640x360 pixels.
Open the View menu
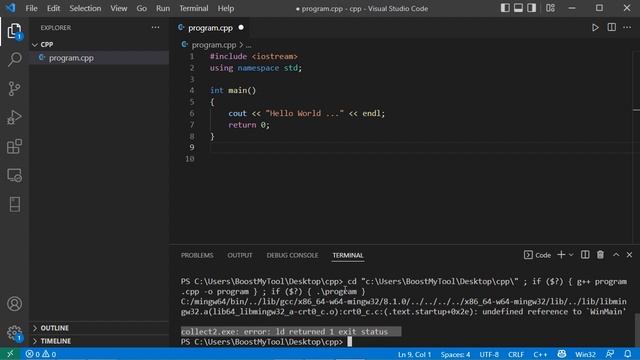tap(118, 8)
